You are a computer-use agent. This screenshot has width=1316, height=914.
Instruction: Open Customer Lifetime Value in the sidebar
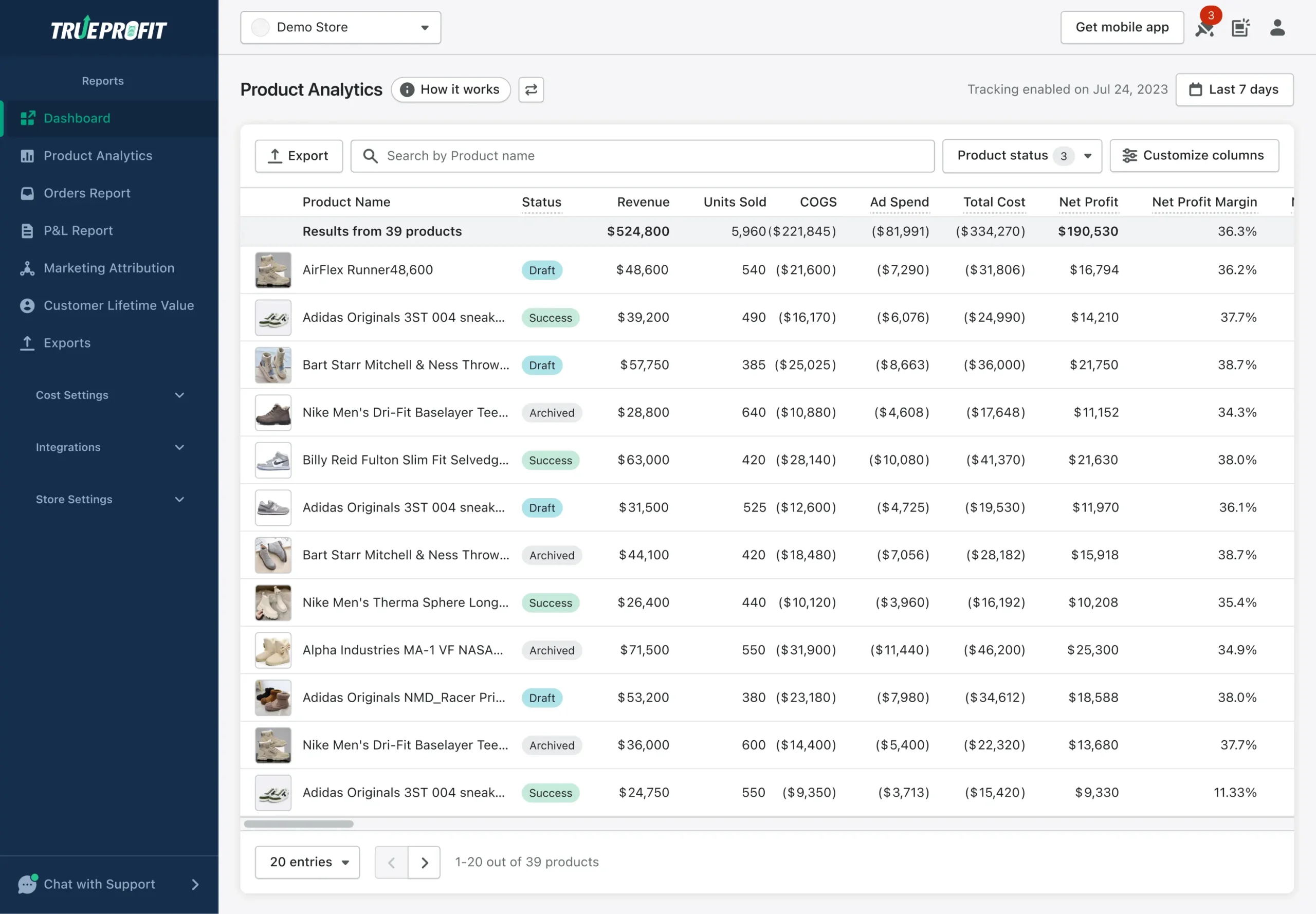109,306
